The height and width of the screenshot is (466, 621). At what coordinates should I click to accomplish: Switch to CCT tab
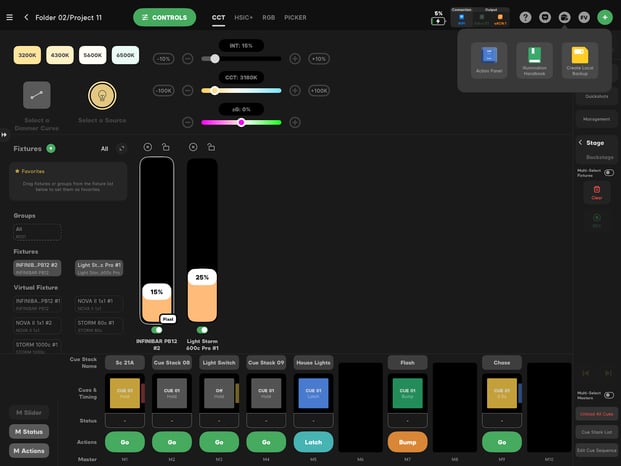218,18
